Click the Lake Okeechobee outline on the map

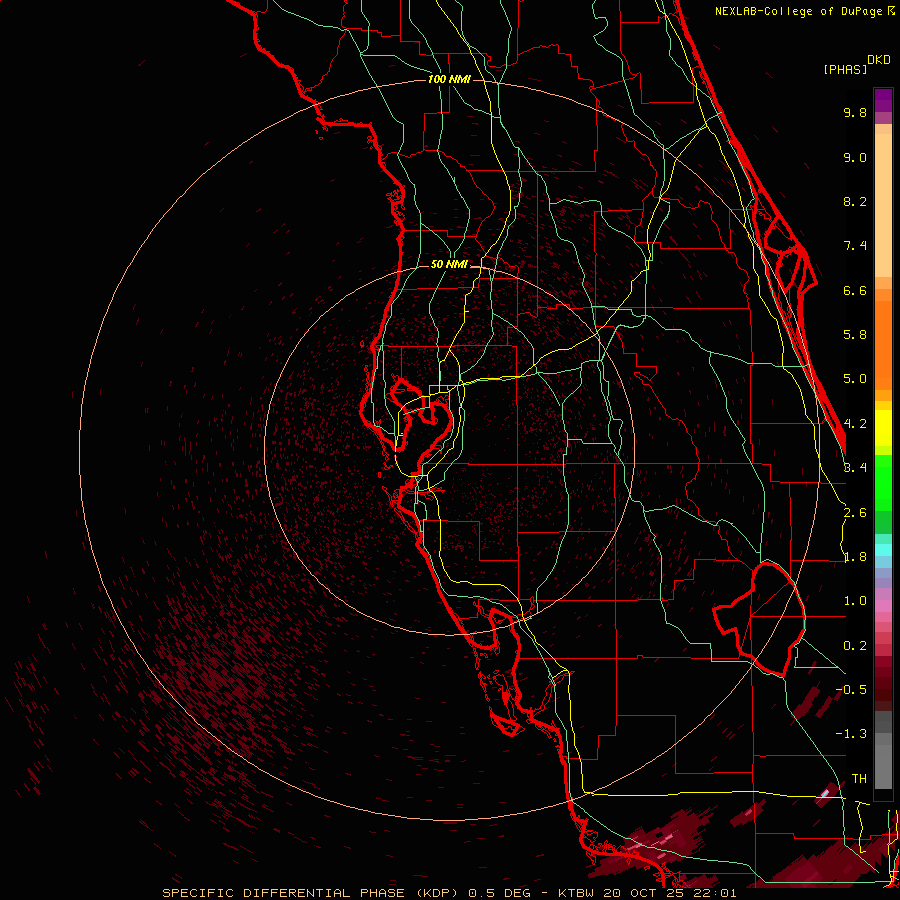point(759,619)
